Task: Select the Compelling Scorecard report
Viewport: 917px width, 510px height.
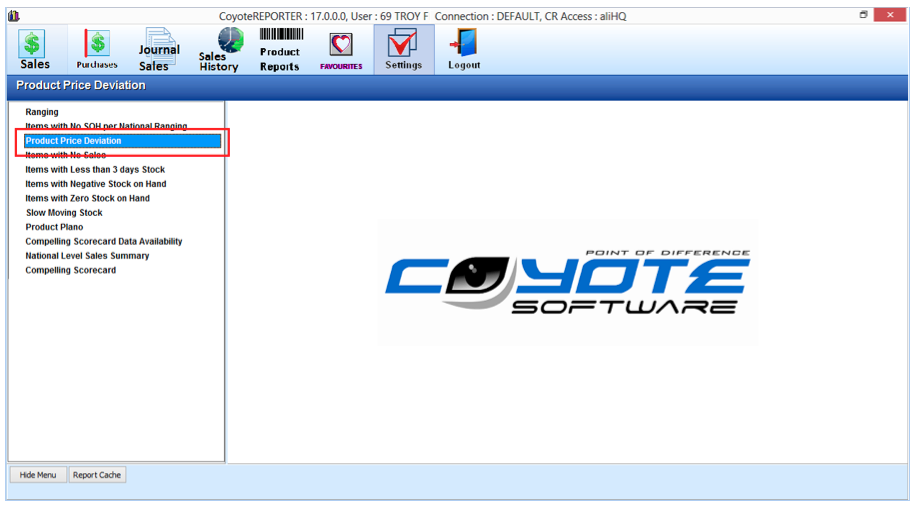Action: pyautogui.click(x=70, y=270)
